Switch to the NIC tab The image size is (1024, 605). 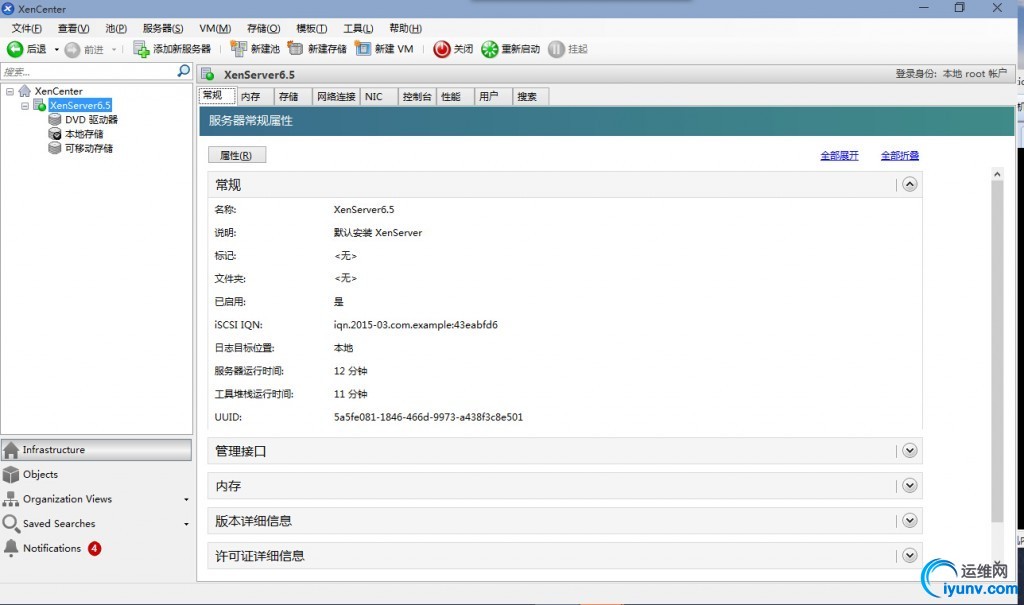(379, 97)
